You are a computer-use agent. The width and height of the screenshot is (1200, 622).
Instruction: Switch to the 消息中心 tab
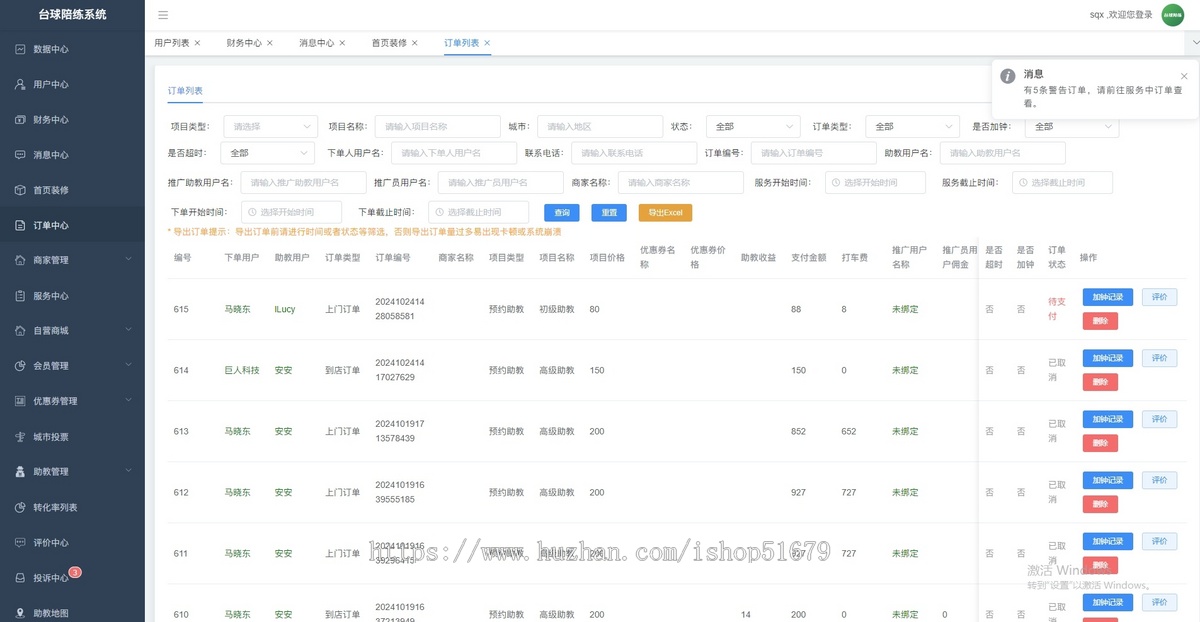tap(317, 43)
